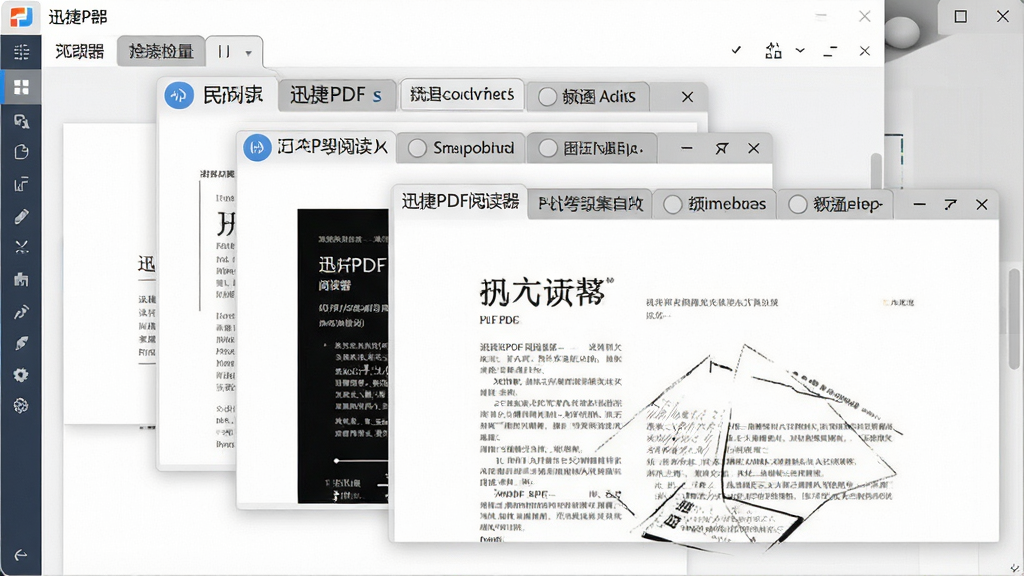
Task: Click the dash icon in main toolbar
Action: coord(830,51)
